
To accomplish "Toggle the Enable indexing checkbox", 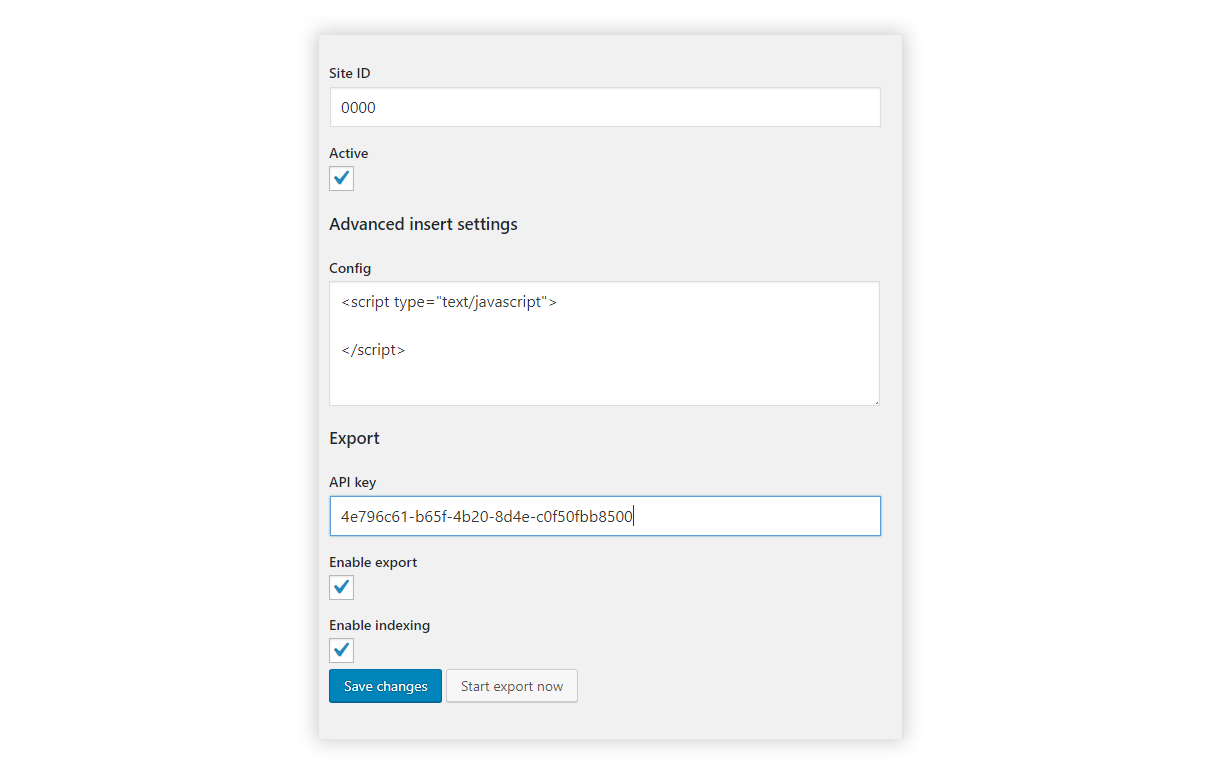I will point(342,650).
